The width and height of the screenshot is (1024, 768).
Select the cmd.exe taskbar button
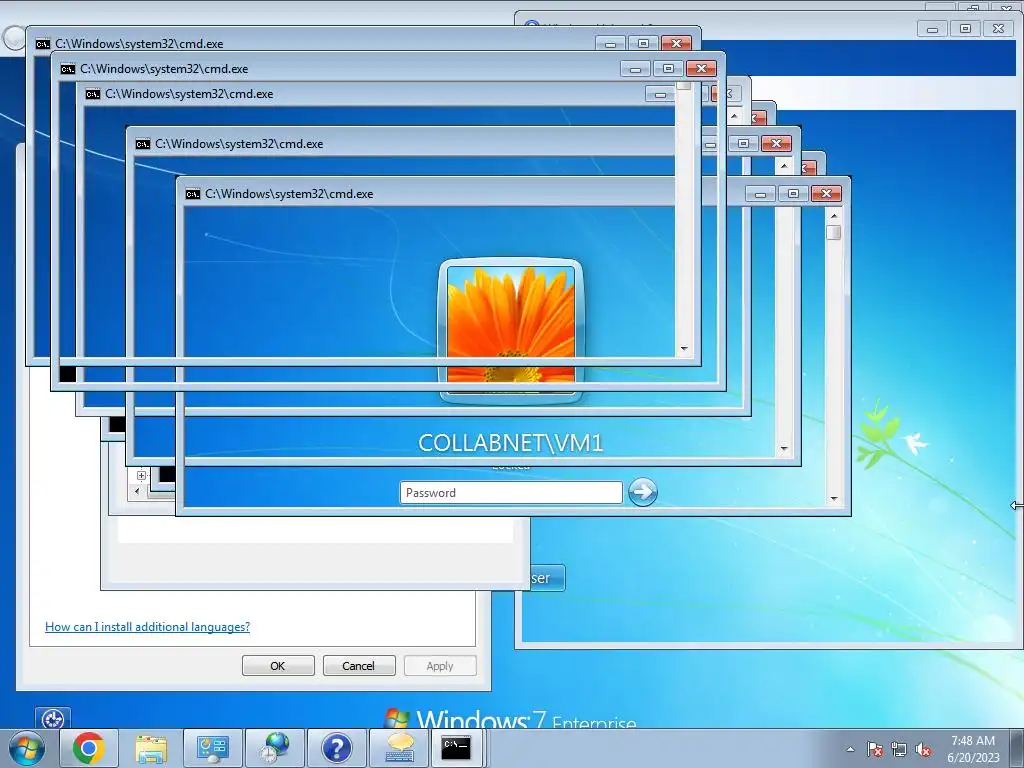tap(456, 748)
